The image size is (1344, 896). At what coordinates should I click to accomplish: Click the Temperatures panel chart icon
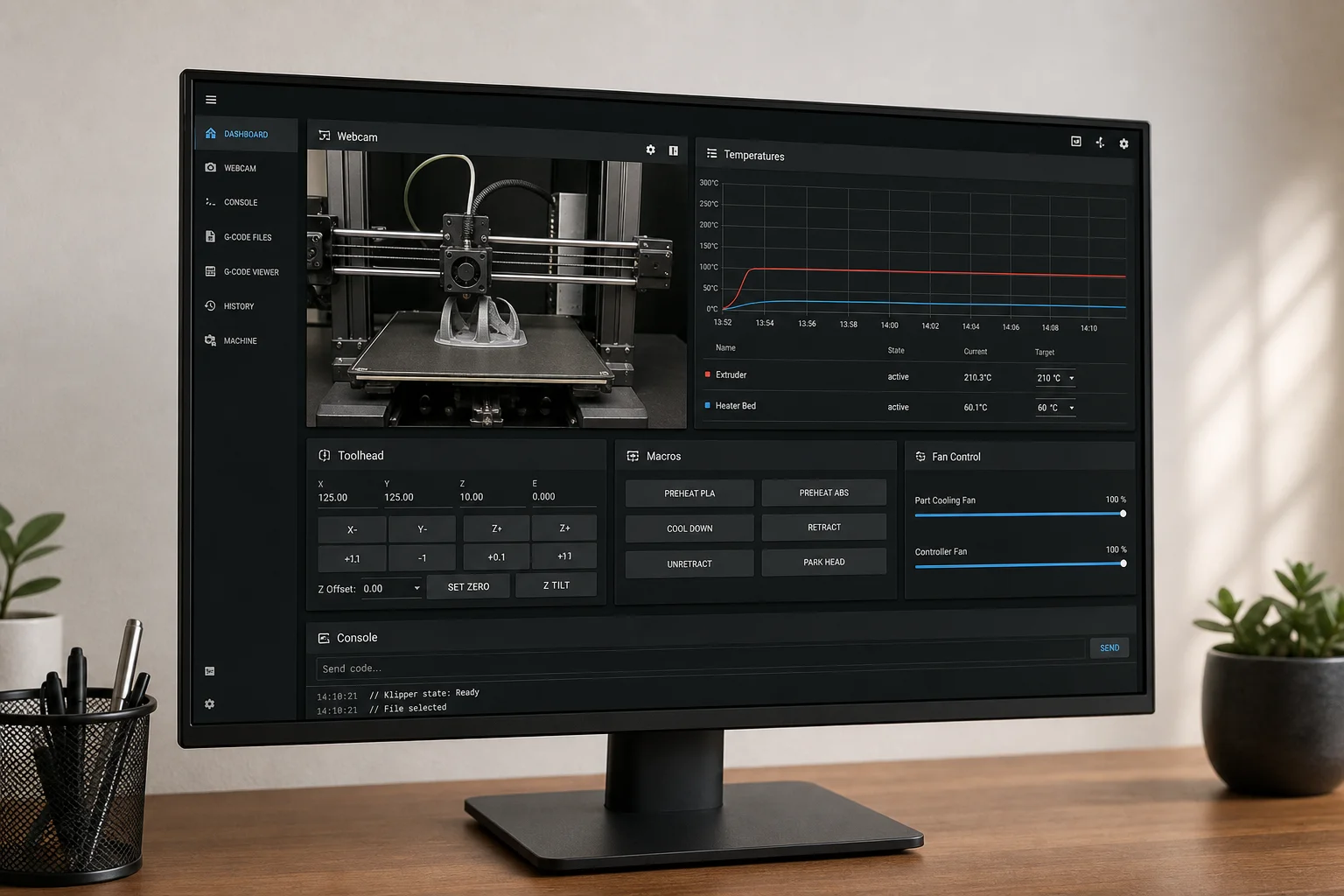coord(1076,141)
